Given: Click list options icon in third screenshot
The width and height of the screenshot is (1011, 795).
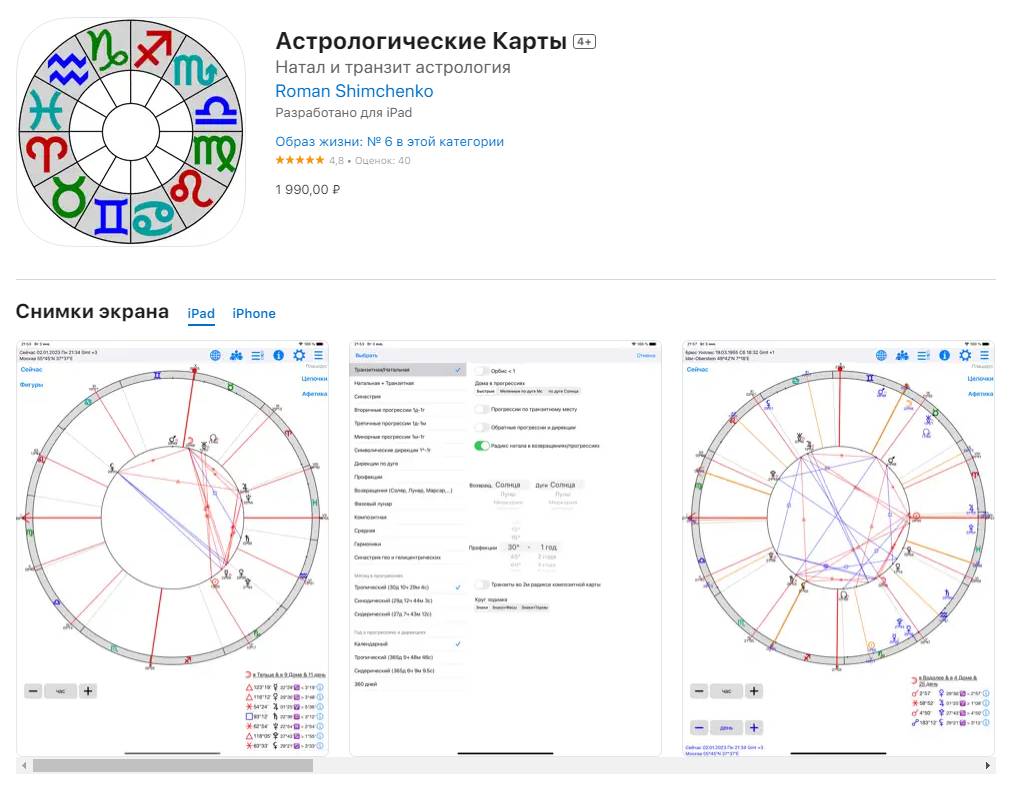Looking at the screenshot, I should coord(923,355).
